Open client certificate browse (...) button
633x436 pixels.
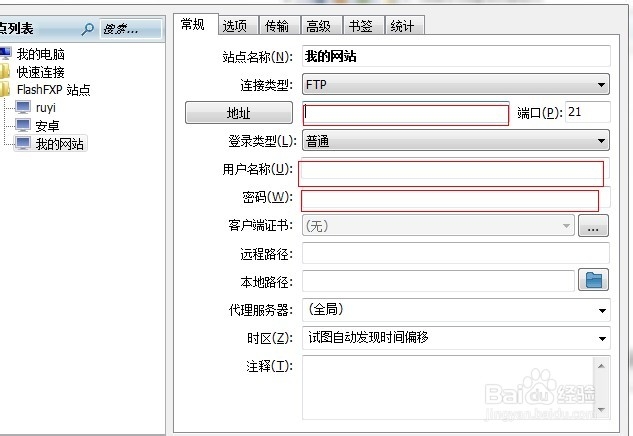593,225
